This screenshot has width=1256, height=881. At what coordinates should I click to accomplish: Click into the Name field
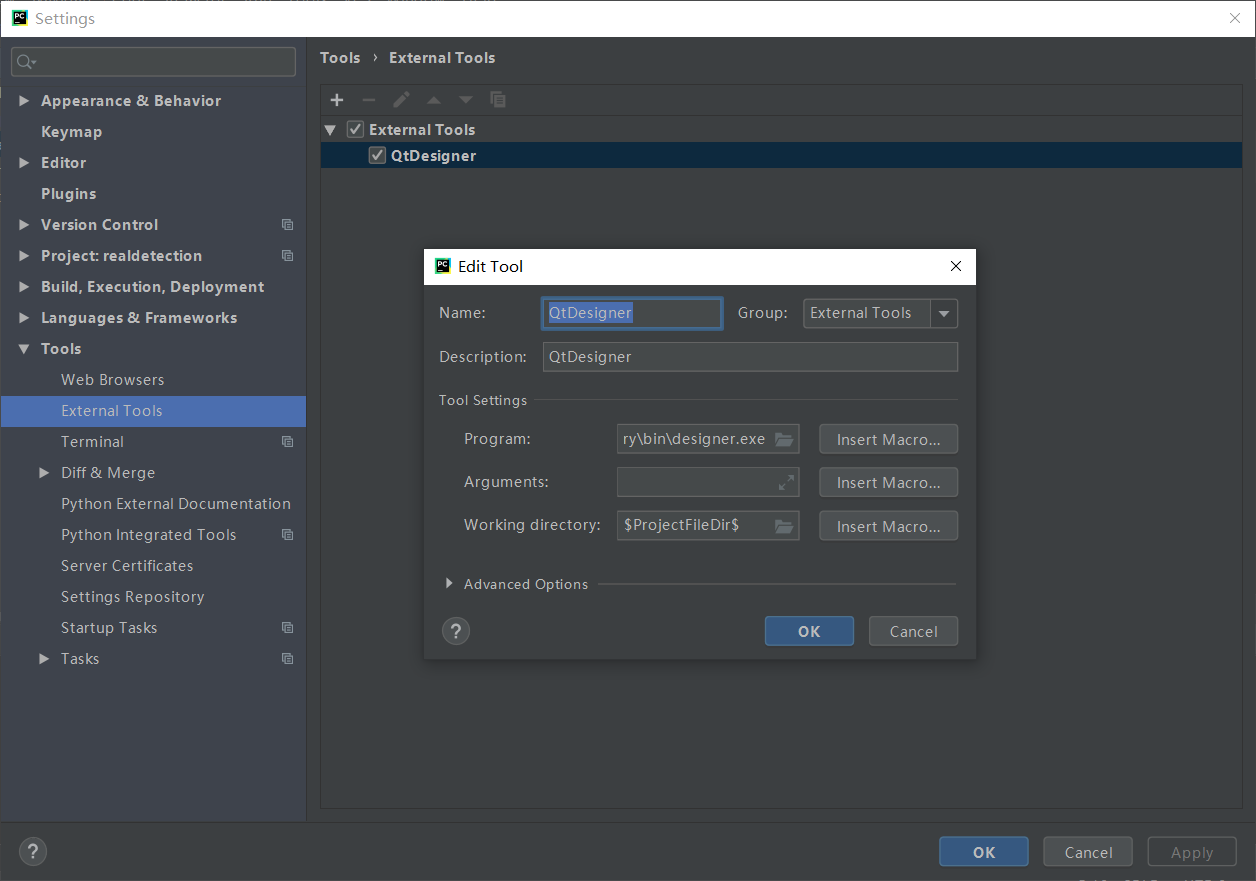click(632, 313)
